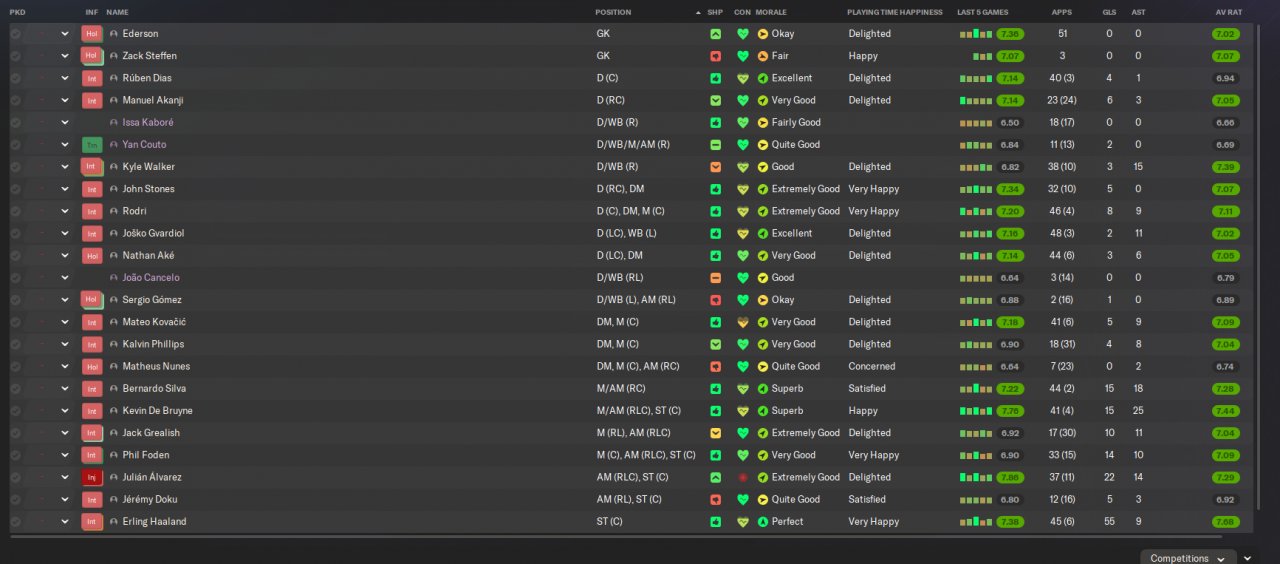The image size is (1280, 564).
Task: Toggle the picked checkmark for Kyle Walker
Action: [x=16, y=167]
